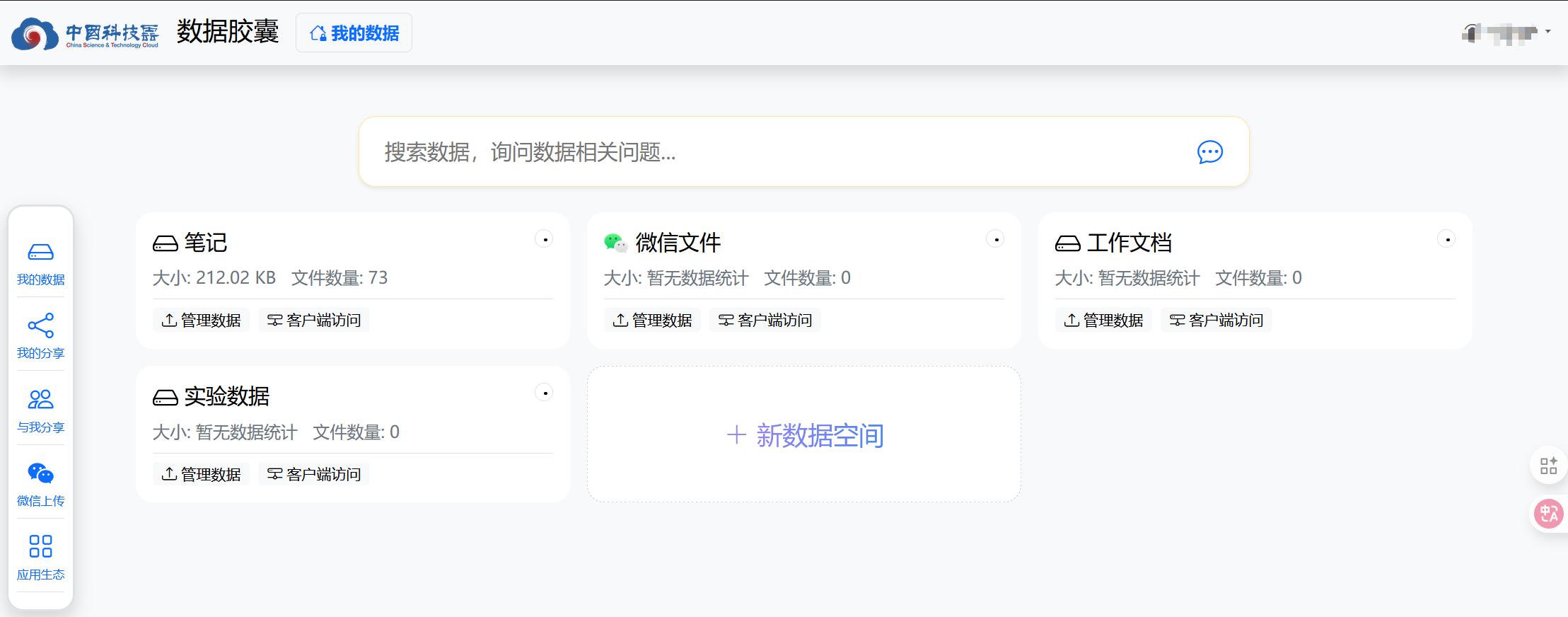Click the text 大小: 212.02 KB

[x=214, y=278]
